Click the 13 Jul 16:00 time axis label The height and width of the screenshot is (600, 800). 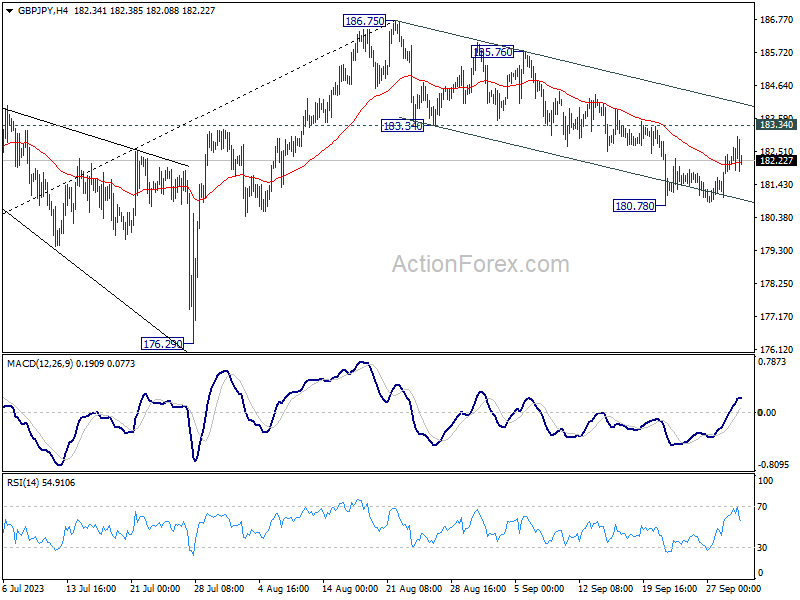pyautogui.click(x=91, y=588)
